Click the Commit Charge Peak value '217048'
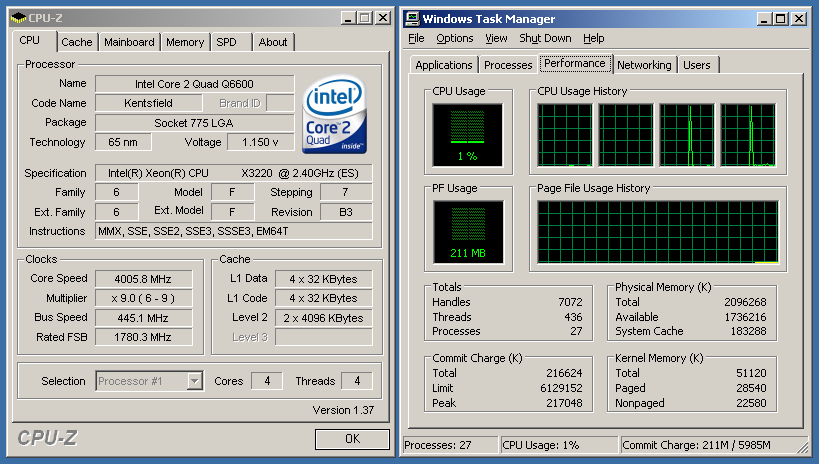The height and width of the screenshot is (464, 819). coord(565,403)
